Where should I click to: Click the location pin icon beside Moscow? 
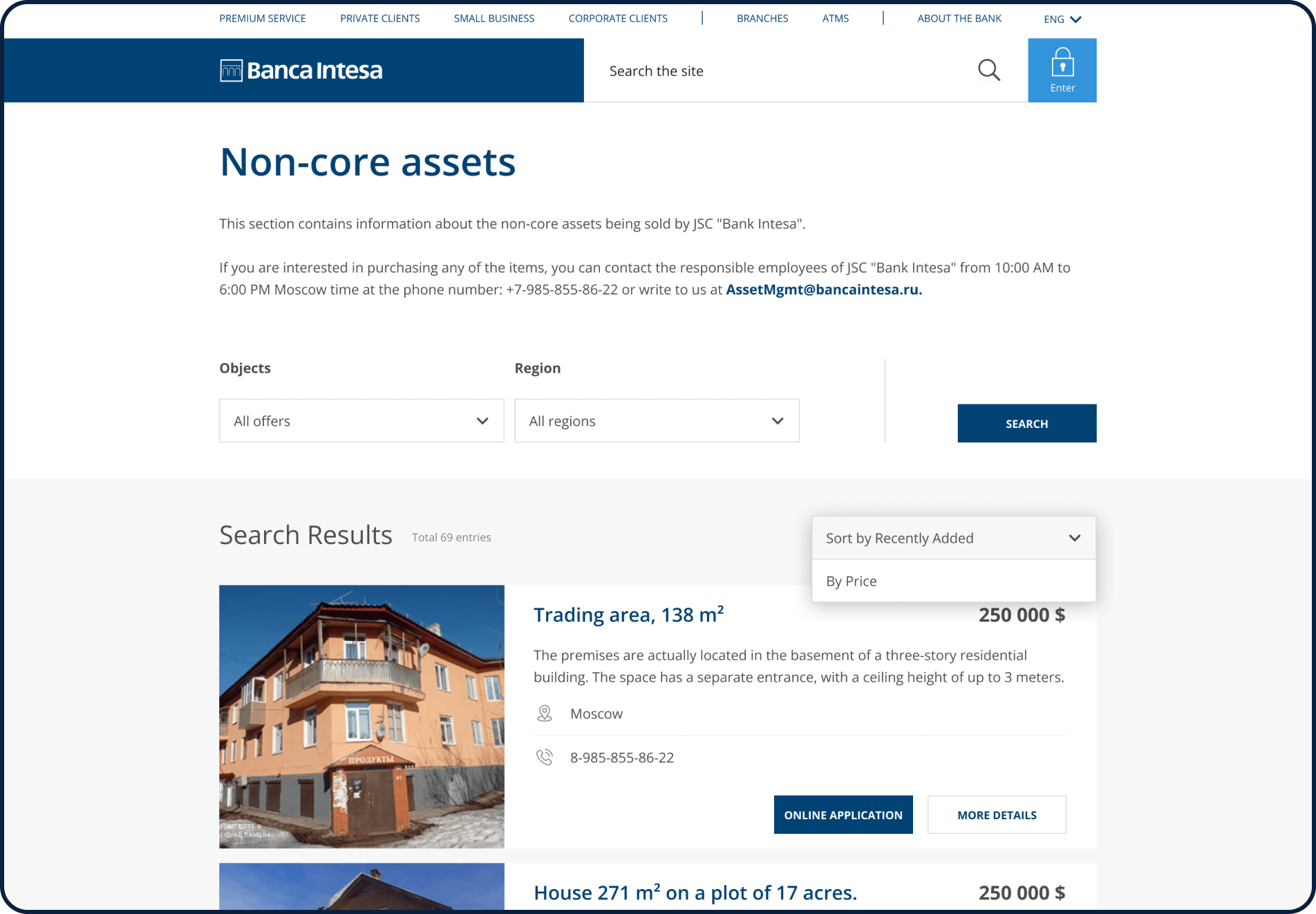click(545, 714)
